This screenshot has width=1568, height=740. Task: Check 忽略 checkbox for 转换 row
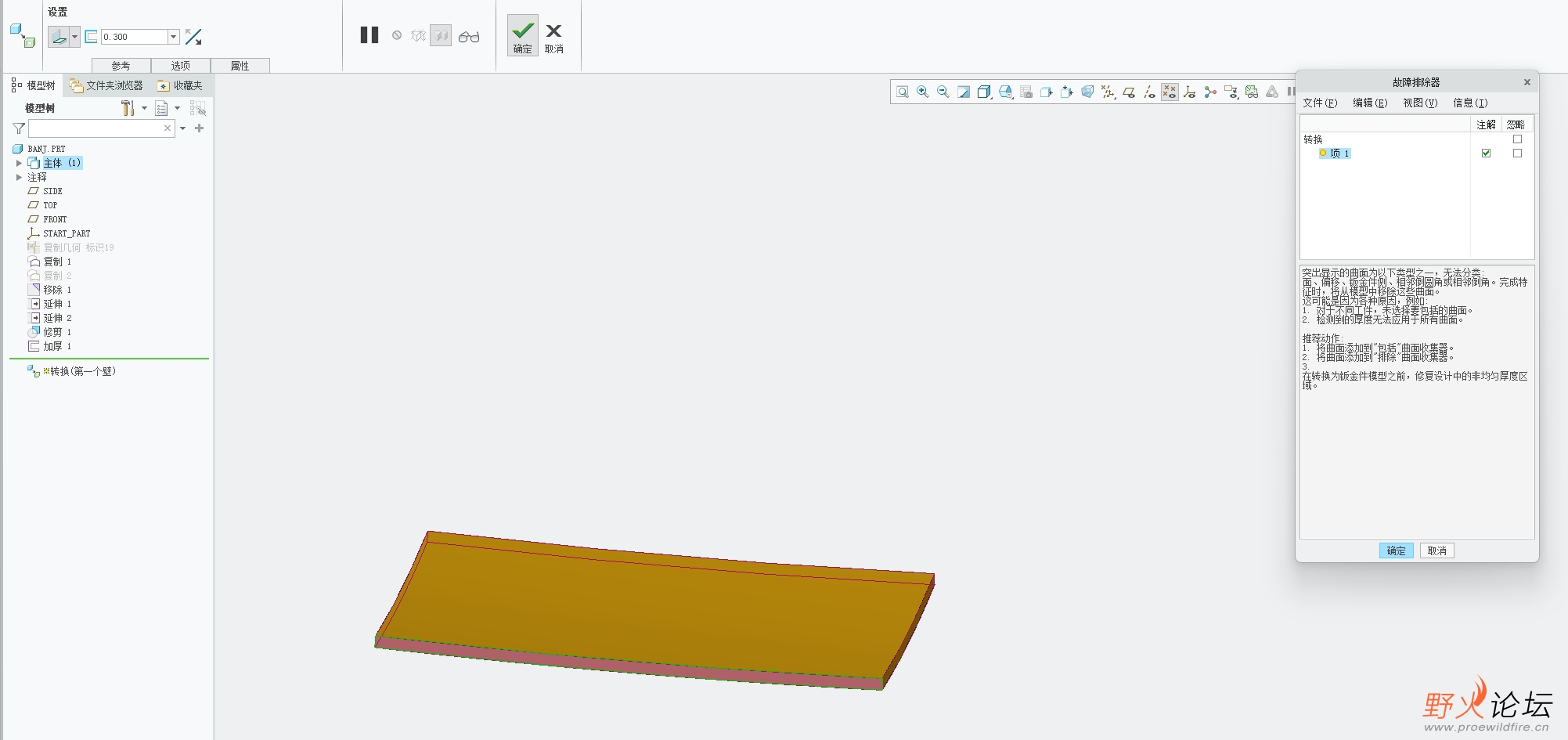click(x=1517, y=139)
